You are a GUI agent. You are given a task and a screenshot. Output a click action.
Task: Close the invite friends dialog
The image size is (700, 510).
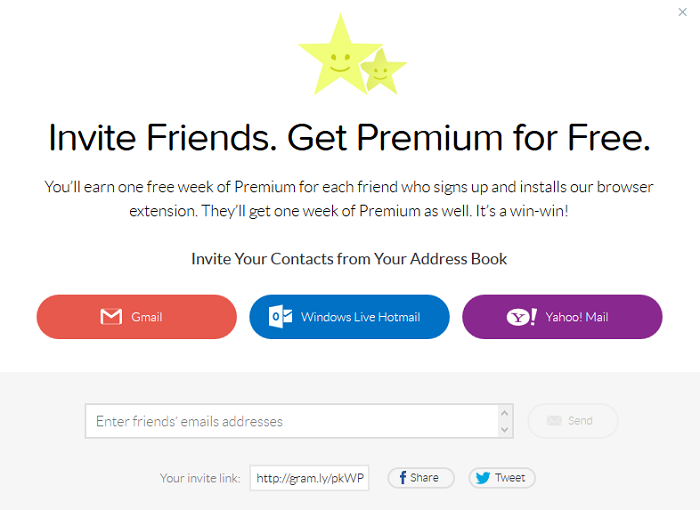pos(682,12)
